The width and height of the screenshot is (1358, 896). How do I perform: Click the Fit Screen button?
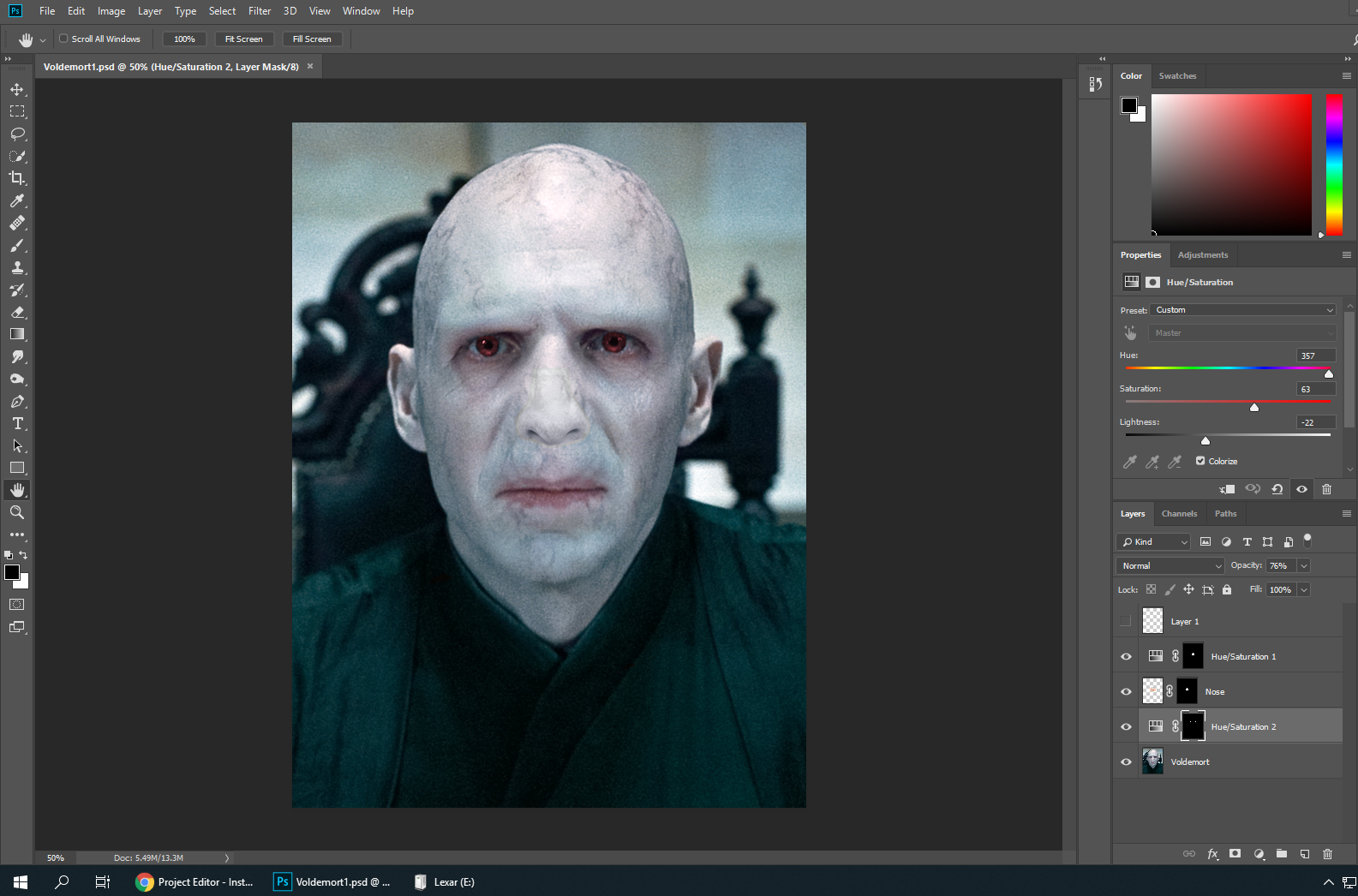(243, 39)
